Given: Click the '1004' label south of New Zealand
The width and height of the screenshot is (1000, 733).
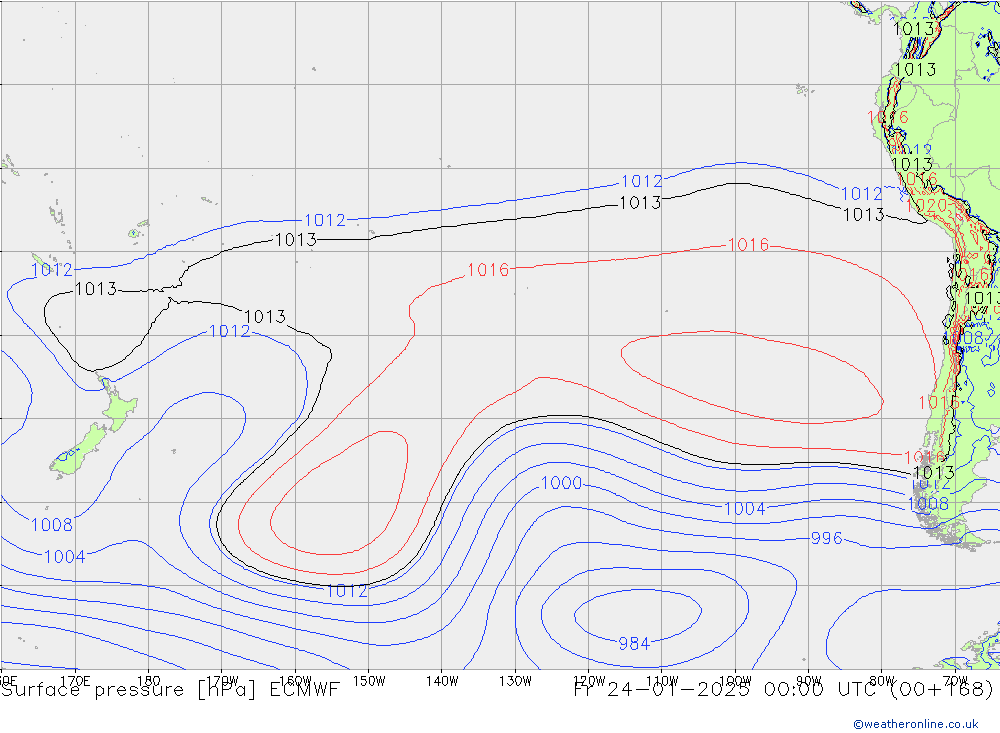Looking at the screenshot, I should tap(64, 557).
